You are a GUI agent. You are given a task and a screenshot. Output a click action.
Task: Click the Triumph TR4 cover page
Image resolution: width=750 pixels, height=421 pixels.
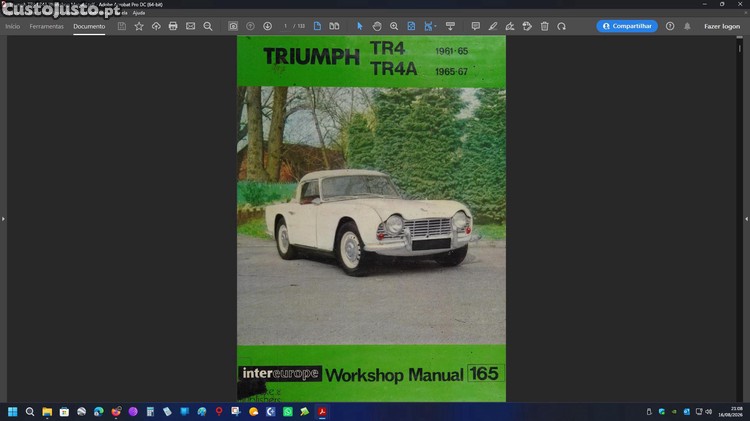click(371, 219)
